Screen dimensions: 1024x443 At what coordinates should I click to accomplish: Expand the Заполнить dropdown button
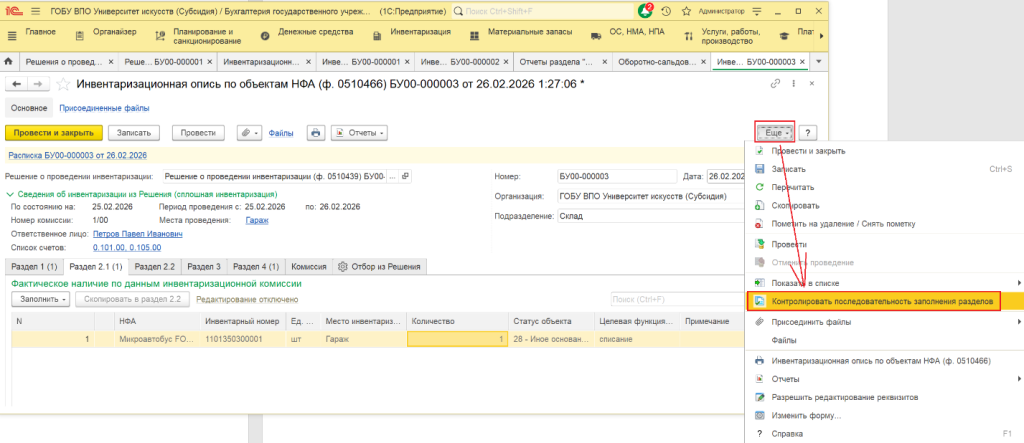click(40, 299)
